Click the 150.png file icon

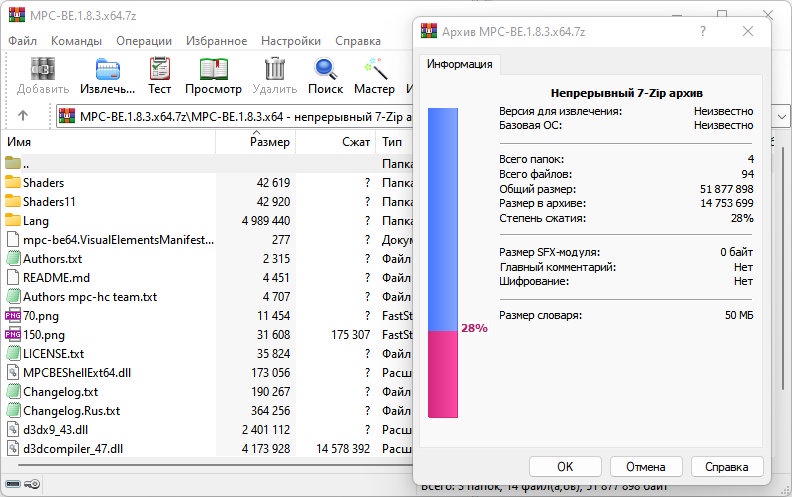pyautogui.click(x=13, y=334)
